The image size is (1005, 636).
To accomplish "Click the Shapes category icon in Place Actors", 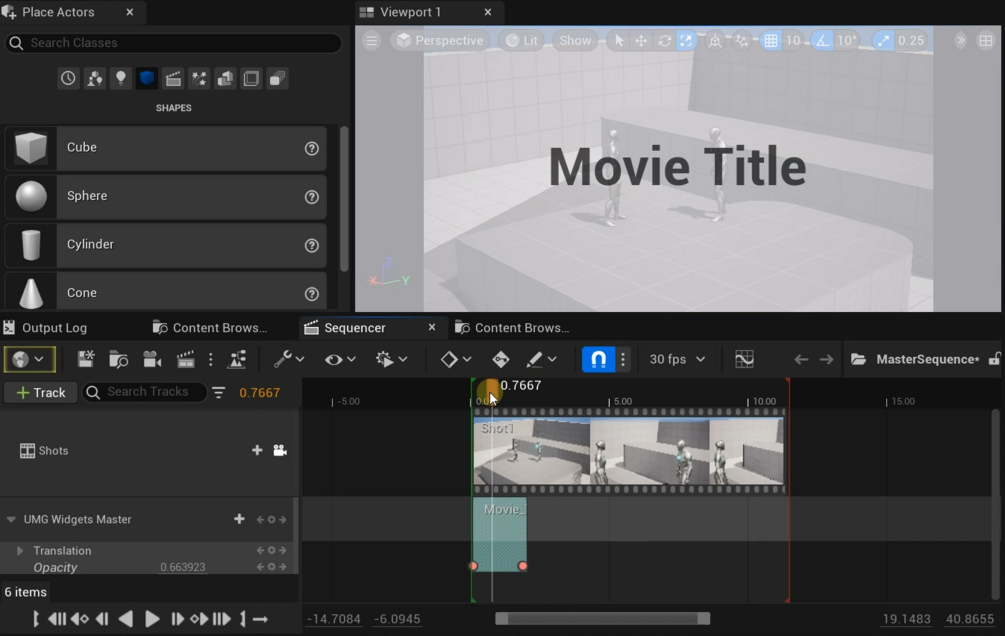I will [x=146, y=78].
